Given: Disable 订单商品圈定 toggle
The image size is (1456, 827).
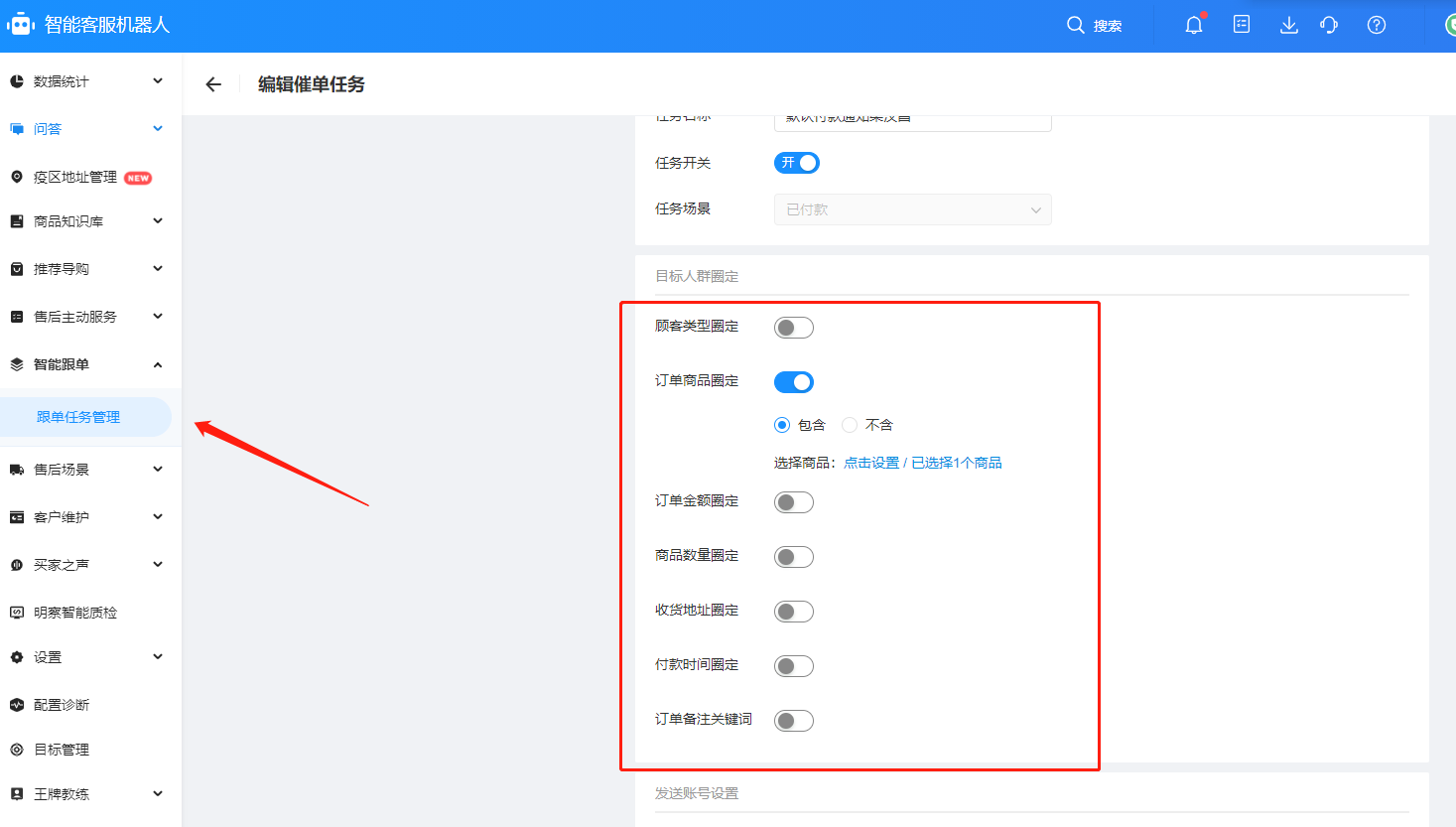Looking at the screenshot, I should tap(794, 382).
